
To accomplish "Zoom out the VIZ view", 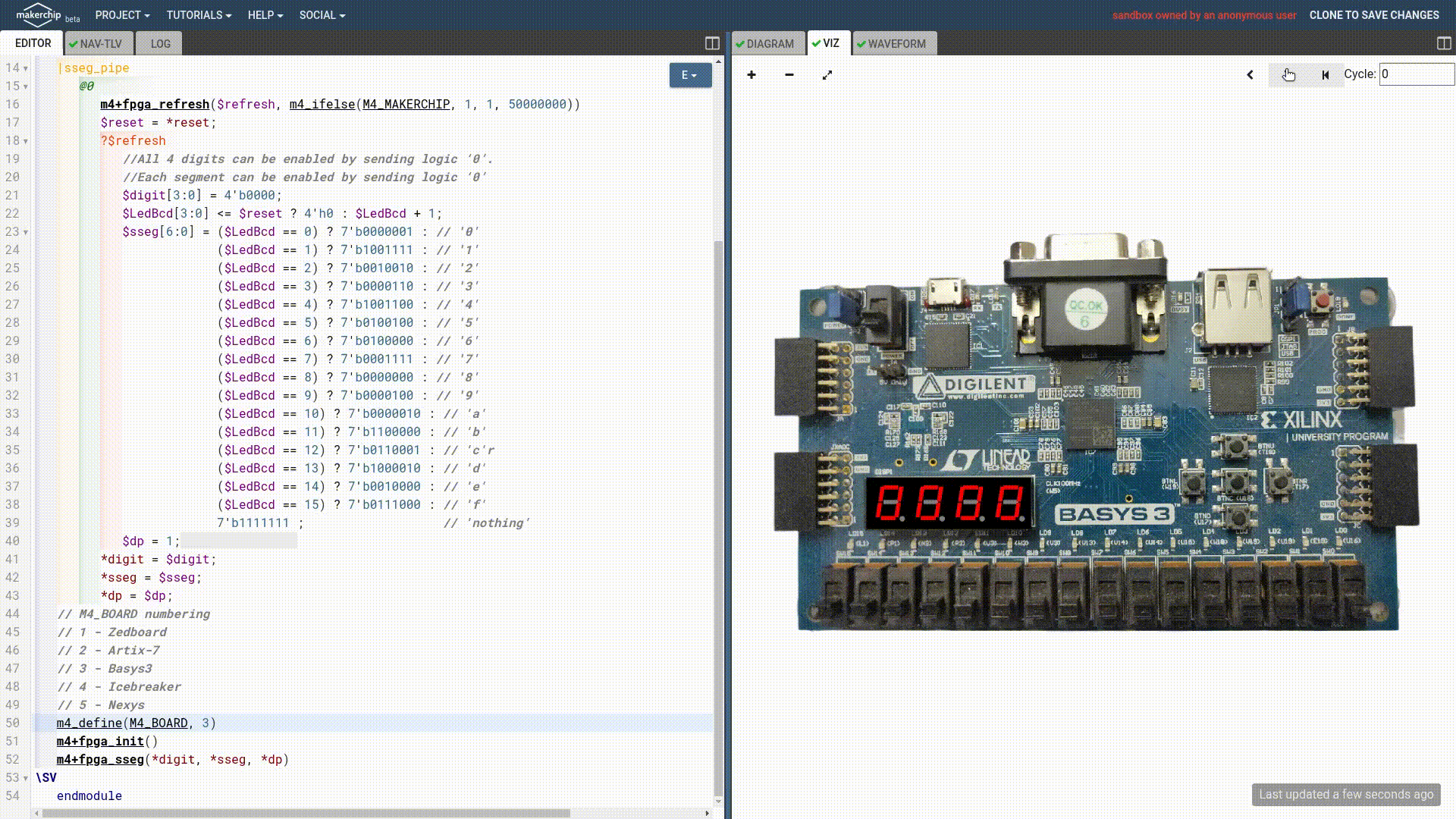I will (789, 74).
